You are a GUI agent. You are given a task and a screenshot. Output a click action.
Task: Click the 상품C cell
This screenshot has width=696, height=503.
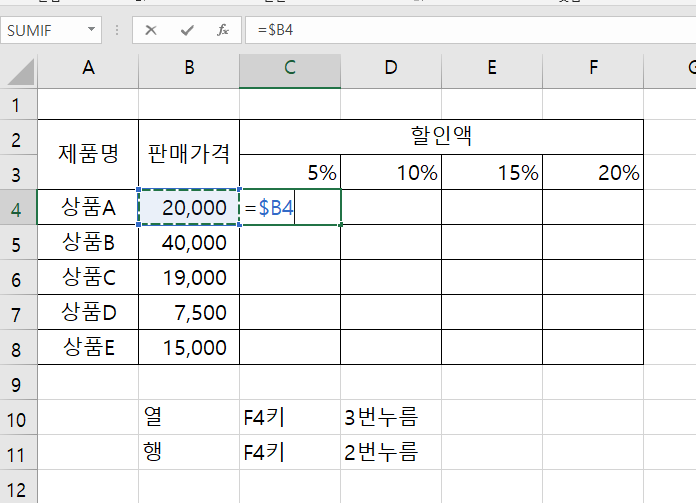[88, 277]
